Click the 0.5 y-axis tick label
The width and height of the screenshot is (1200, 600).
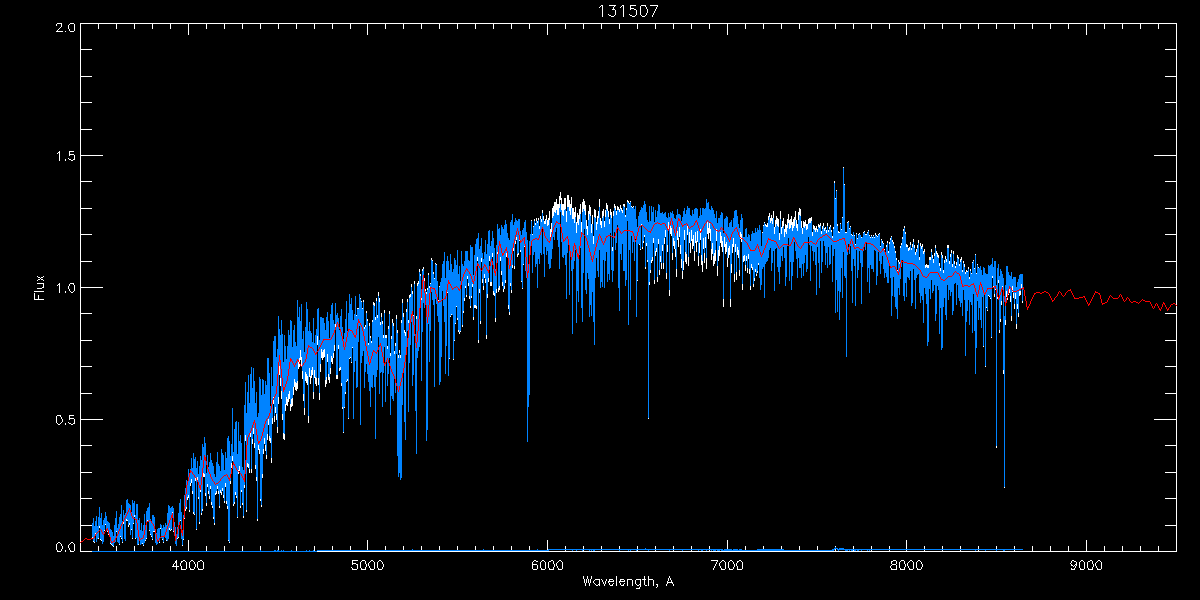coord(66,419)
